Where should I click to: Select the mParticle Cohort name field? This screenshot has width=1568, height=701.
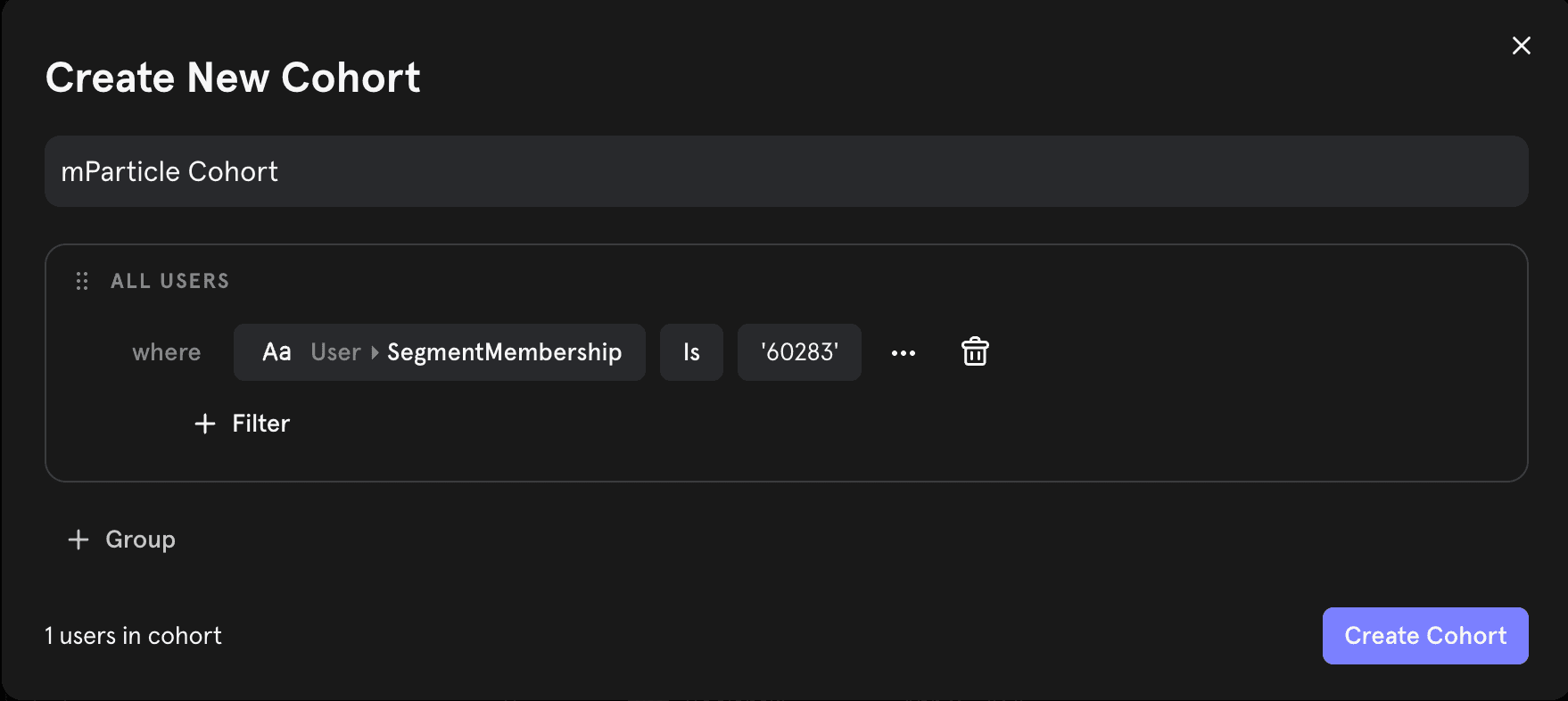coord(785,171)
